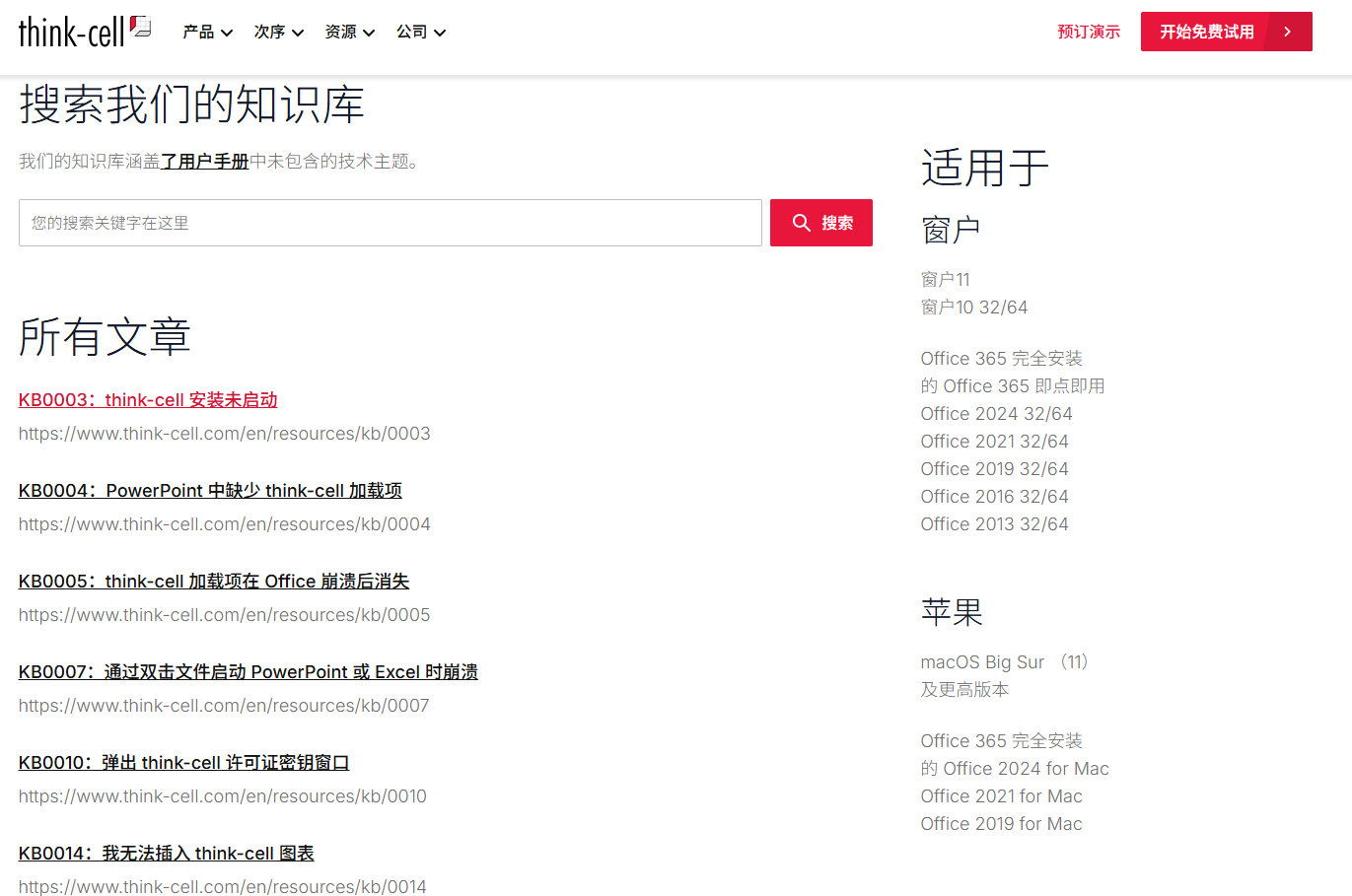This screenshot has height=896, width=1352.
Task: Expand the 公司 menu chevron
Action: coord(440,33)
